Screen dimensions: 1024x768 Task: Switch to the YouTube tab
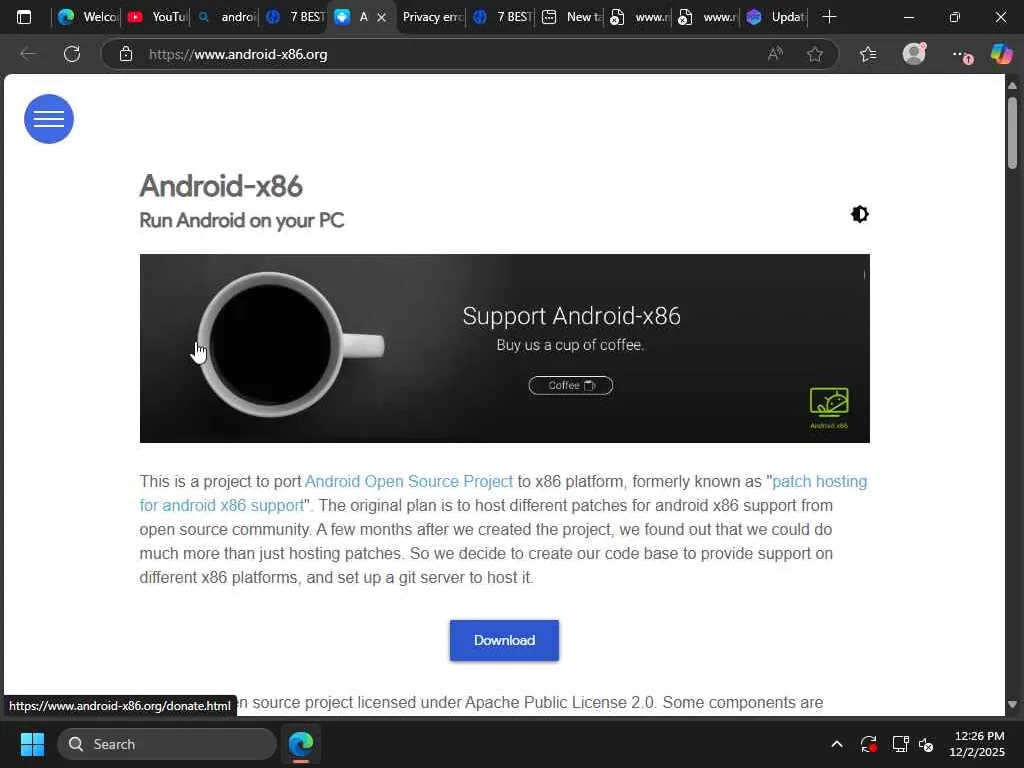point(156,17)
